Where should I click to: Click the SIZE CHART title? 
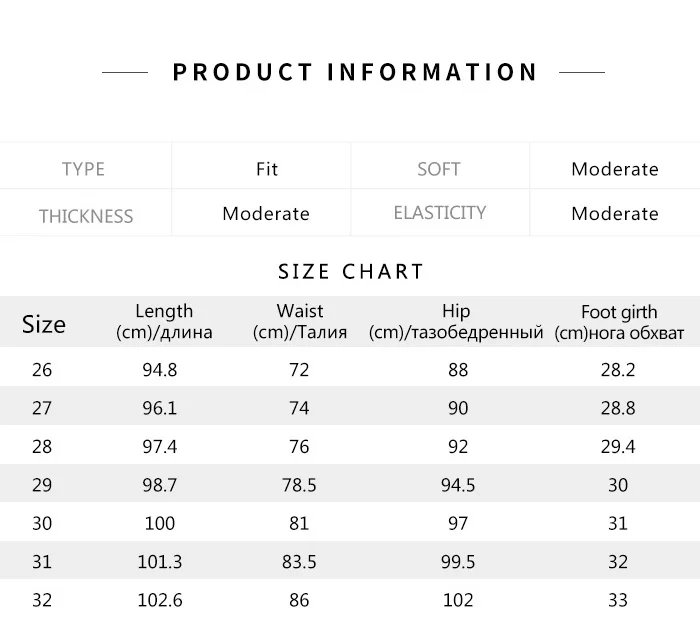[x=351, y=271]
